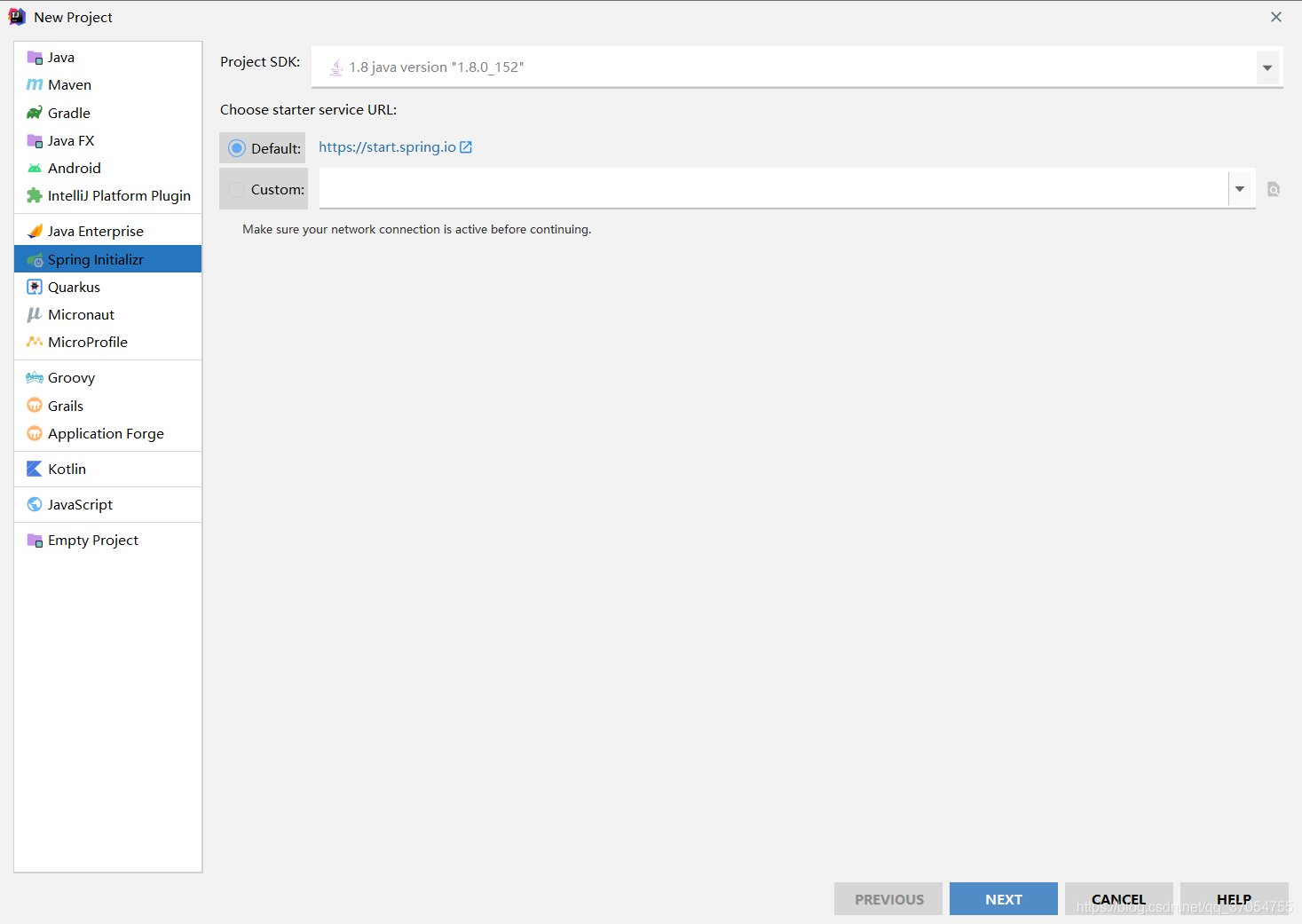Image resolution: width=1302 pixels, height=924 pixels.
Task: Click inside the Custom URL input field
Action: click(773, 188)
